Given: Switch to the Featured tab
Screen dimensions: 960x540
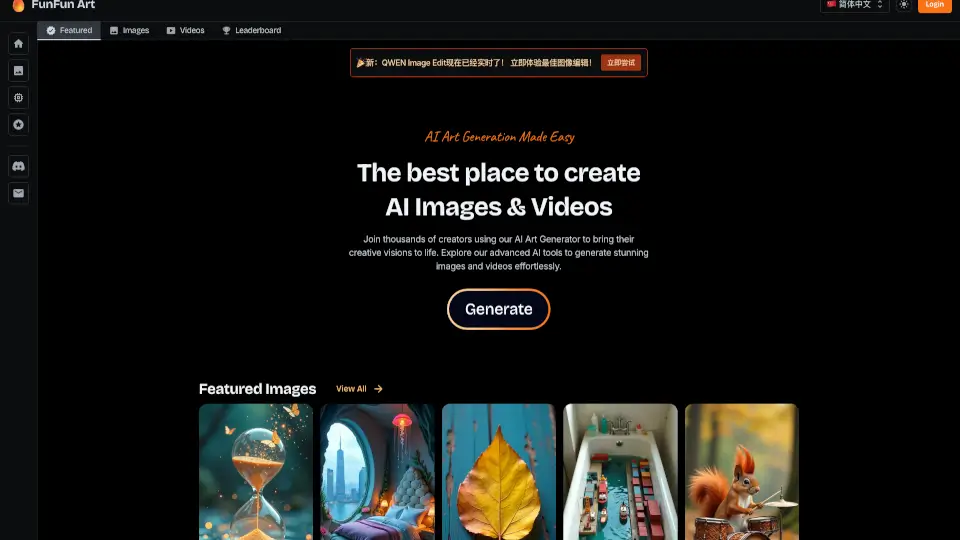Looking at the screenshot, I should tap(69, 30).
